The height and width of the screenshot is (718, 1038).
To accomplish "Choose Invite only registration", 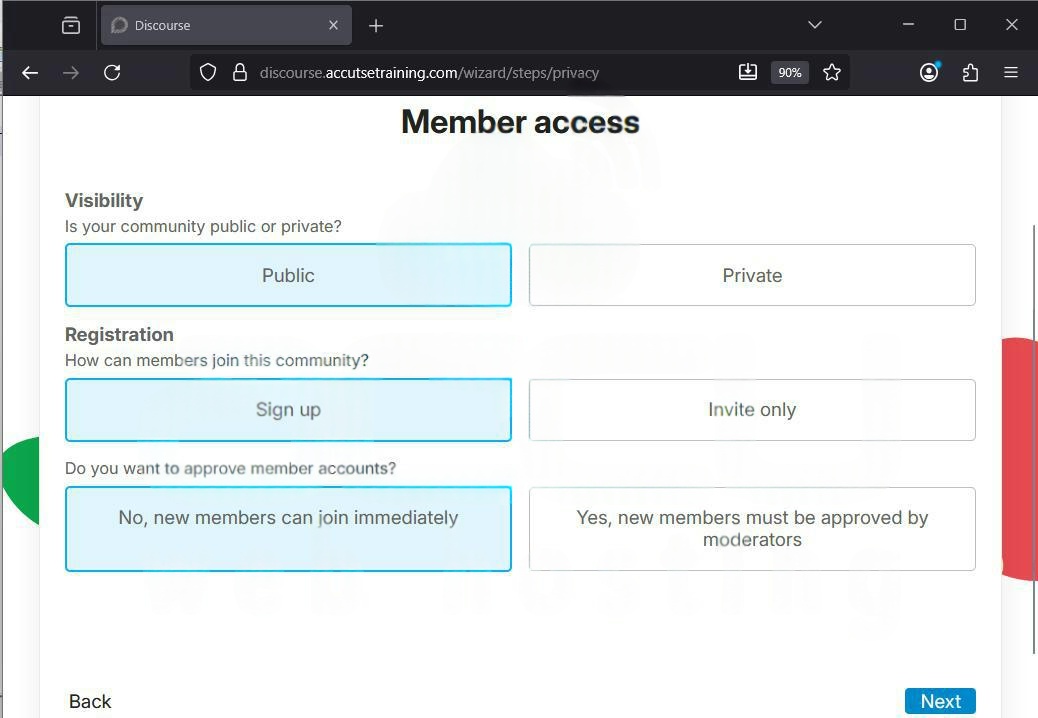I will (752, 409).
